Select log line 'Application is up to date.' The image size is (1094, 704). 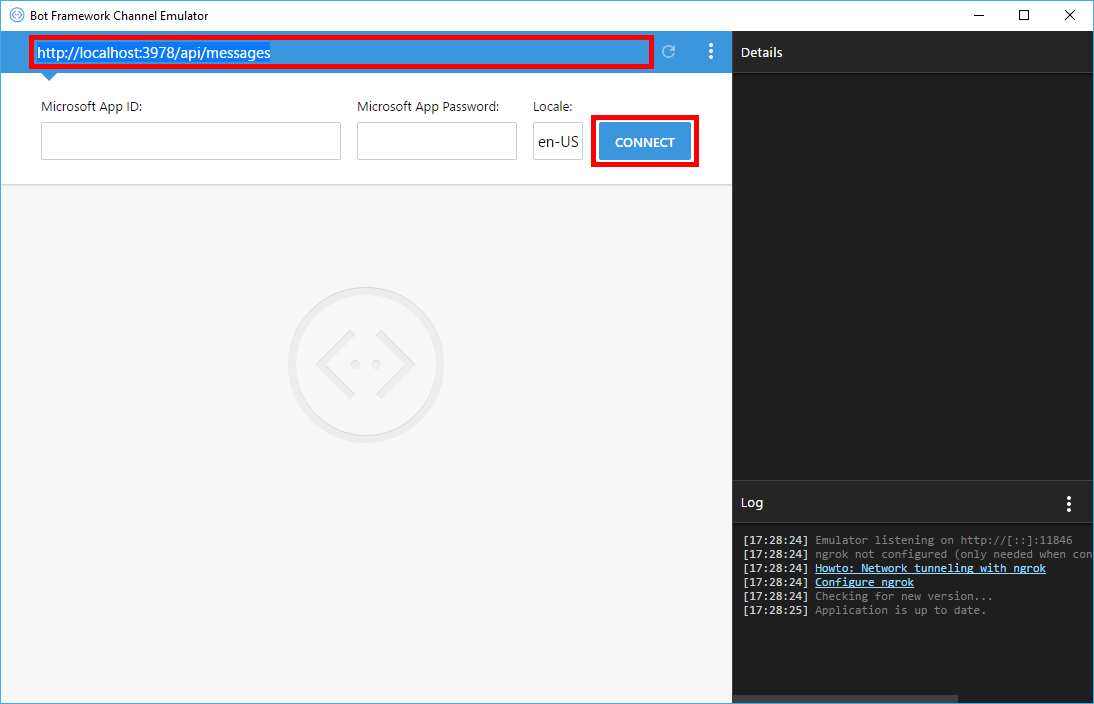click(900, 610)
